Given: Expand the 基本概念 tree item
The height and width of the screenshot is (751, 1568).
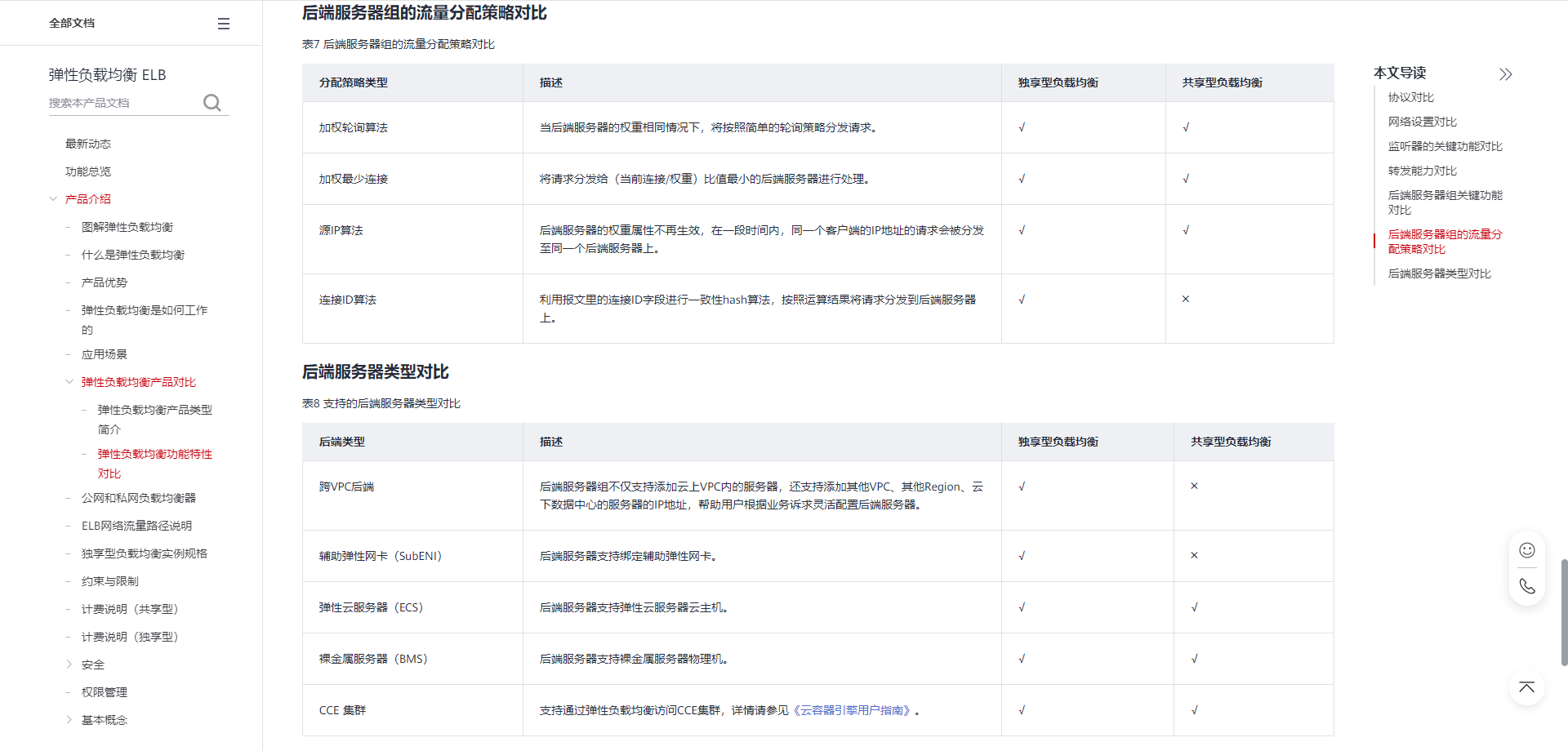Looking at the screenshot, I should click(69, 720).
